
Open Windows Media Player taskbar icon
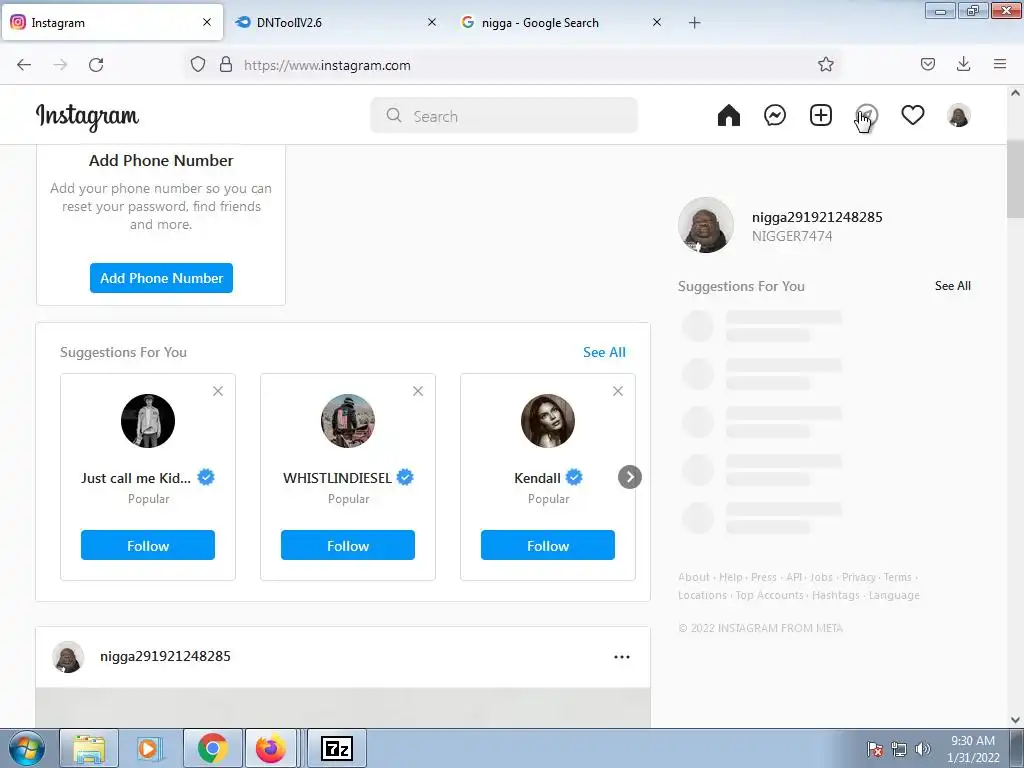pos(149,748)
